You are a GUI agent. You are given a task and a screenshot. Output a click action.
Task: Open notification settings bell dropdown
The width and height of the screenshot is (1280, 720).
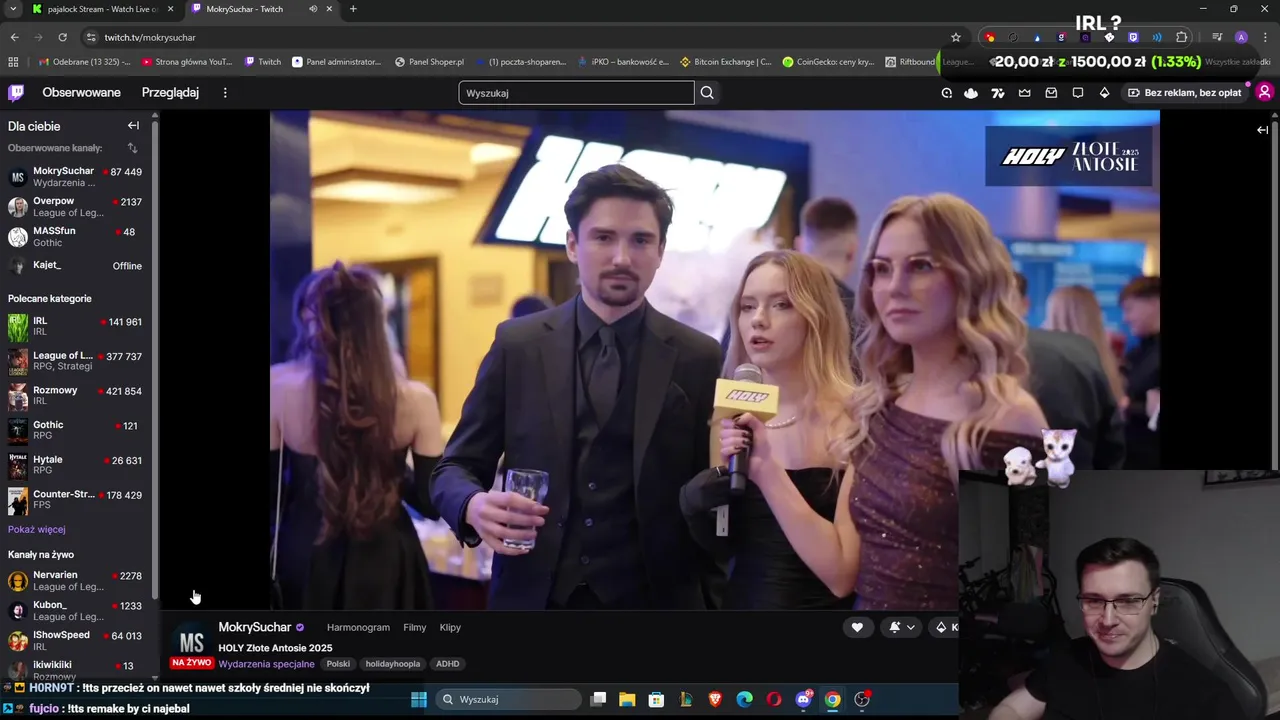(902, 627)
